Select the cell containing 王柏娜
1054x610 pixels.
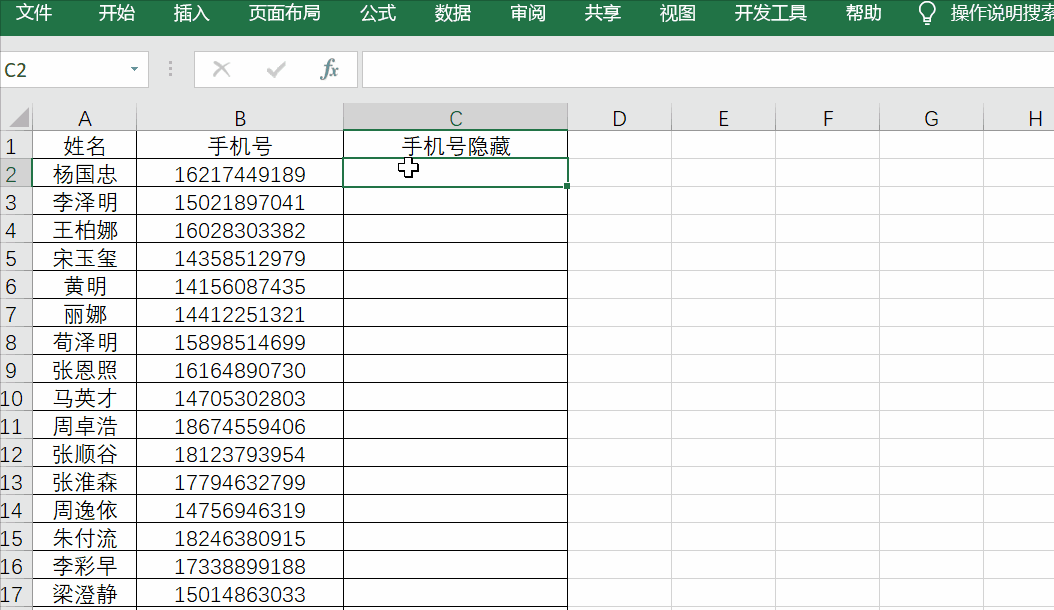coord(85,230)
